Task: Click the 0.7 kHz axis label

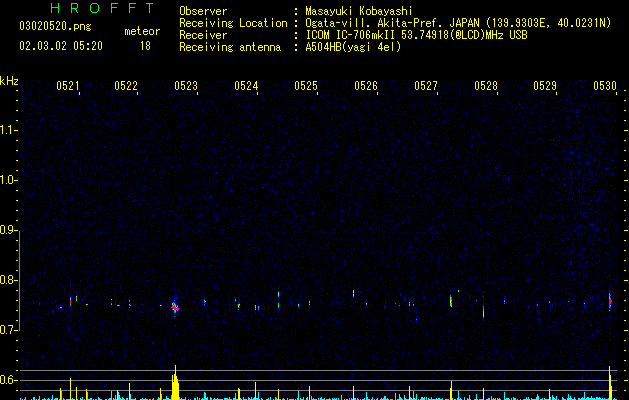Action: pos(9,330)
